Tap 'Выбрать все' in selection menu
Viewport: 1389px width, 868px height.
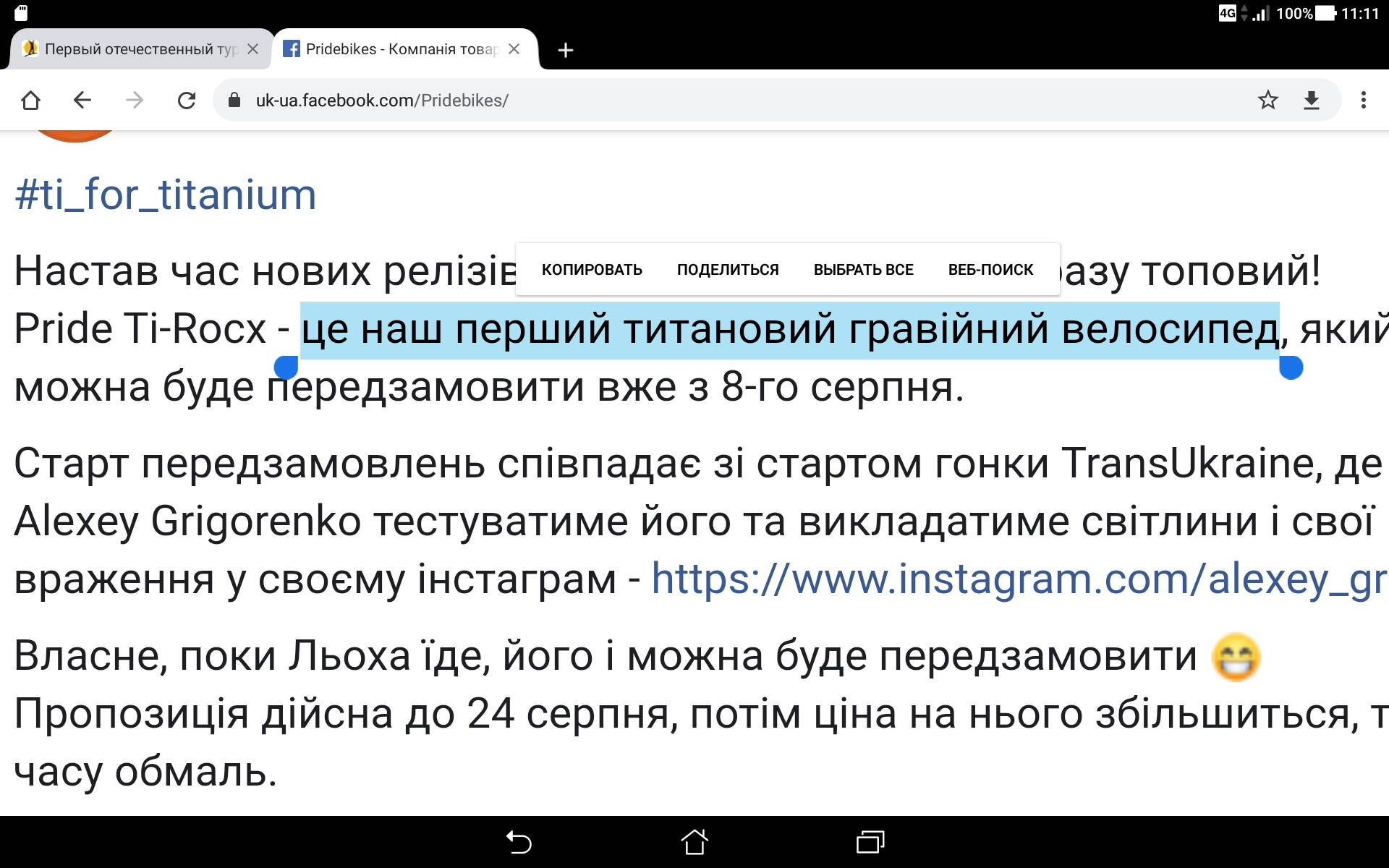pos(863,270)
